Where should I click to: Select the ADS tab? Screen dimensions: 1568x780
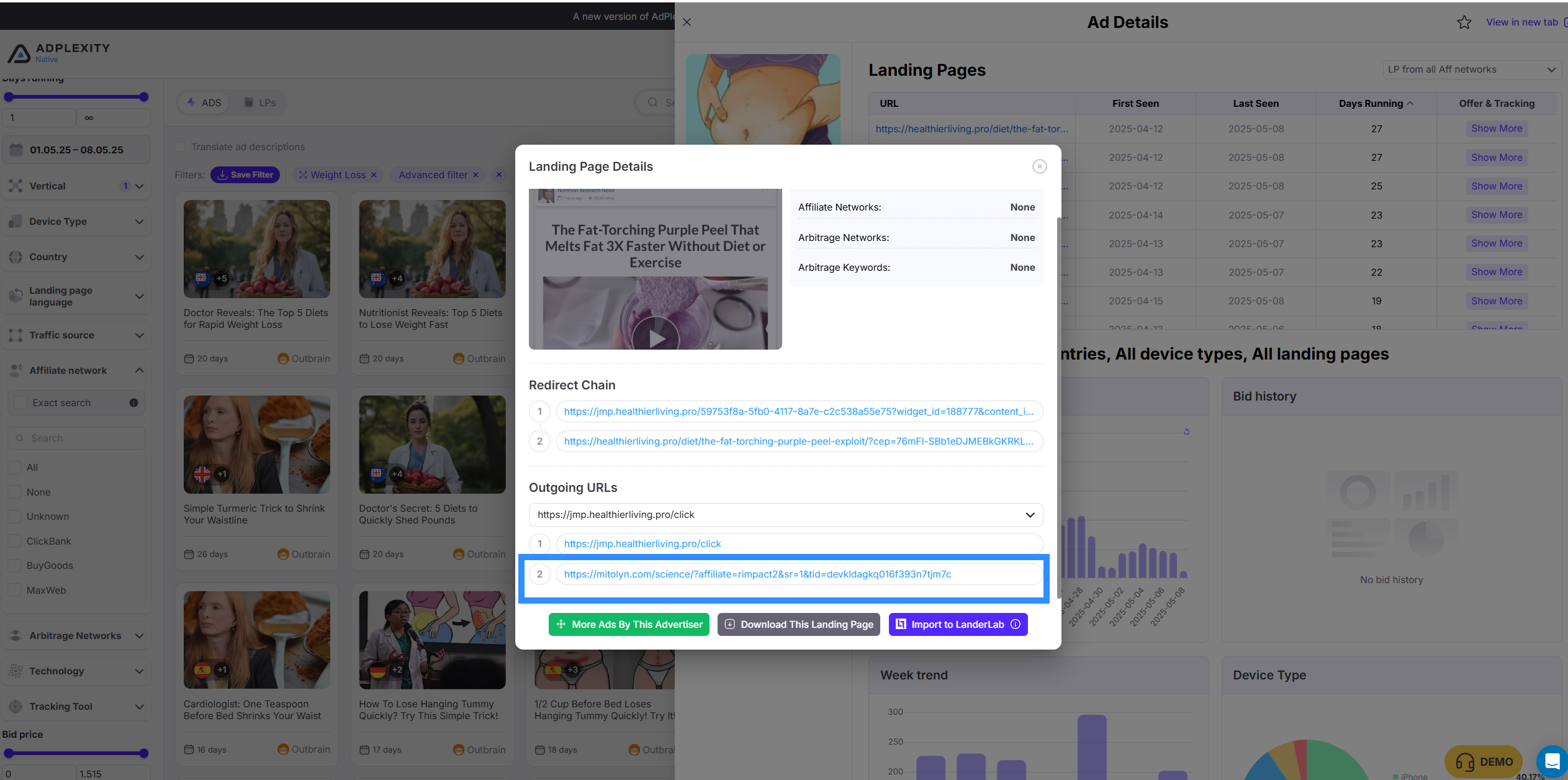pyautogui.click(x=204, y=102)
